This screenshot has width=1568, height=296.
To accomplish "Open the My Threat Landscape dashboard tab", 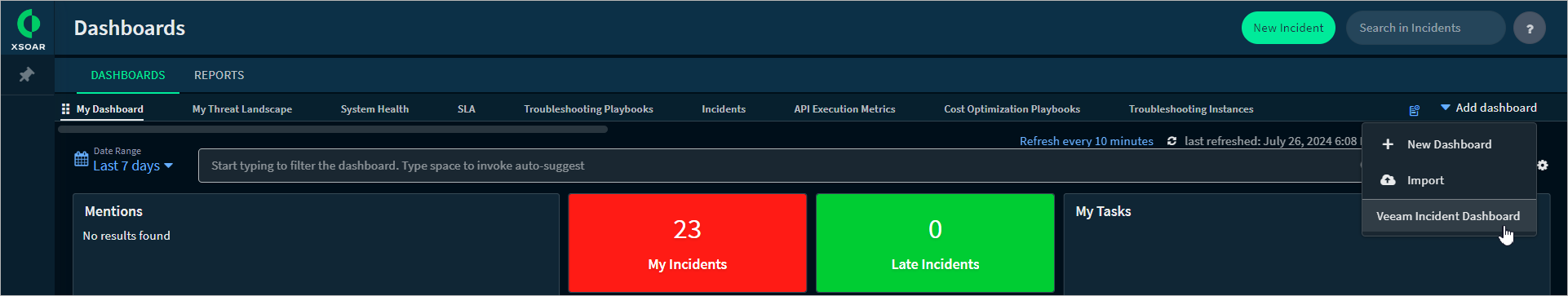I will 242,109.
